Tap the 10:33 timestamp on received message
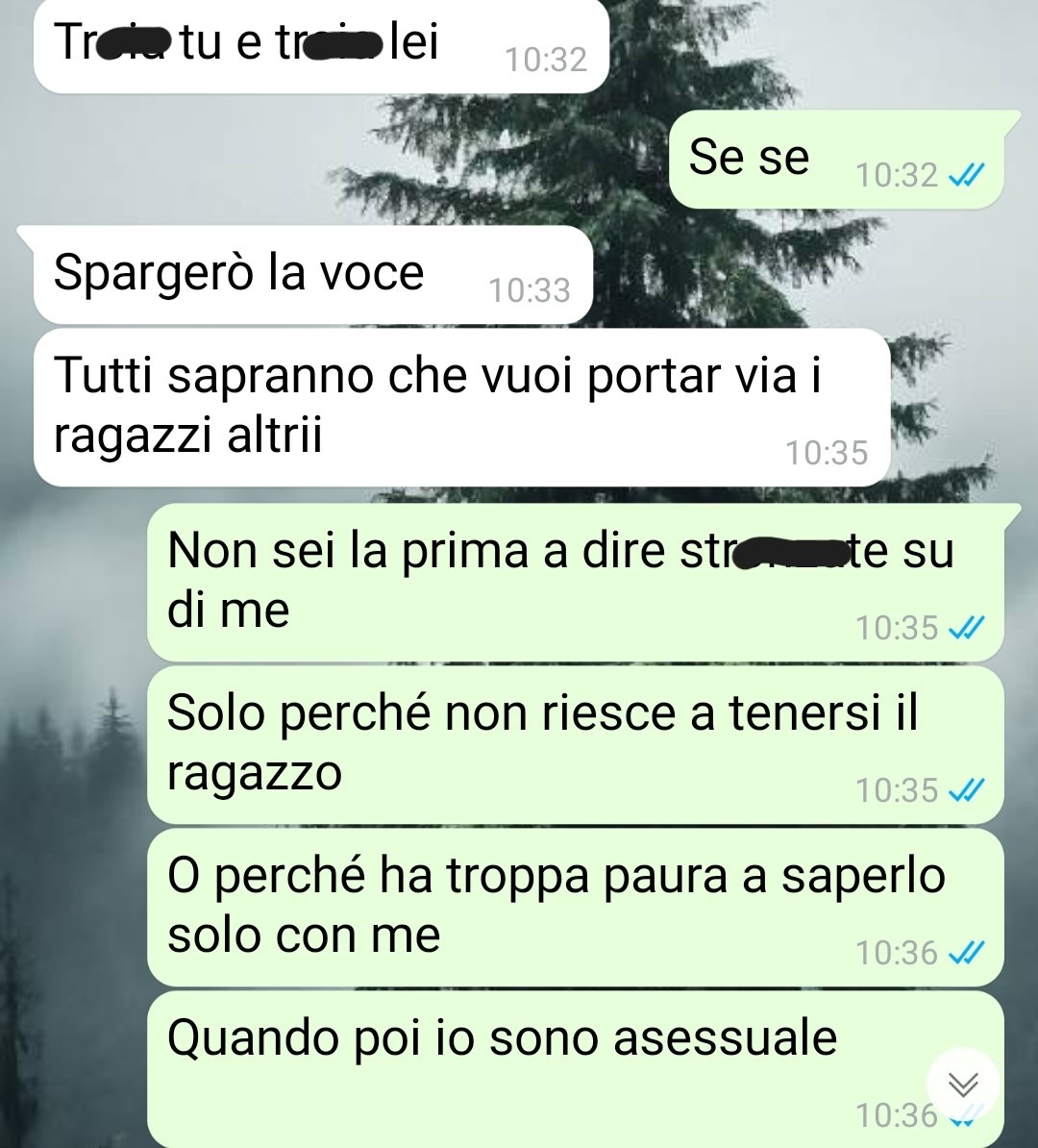This screenshot has width=1038, height=1148. point(530,290)
